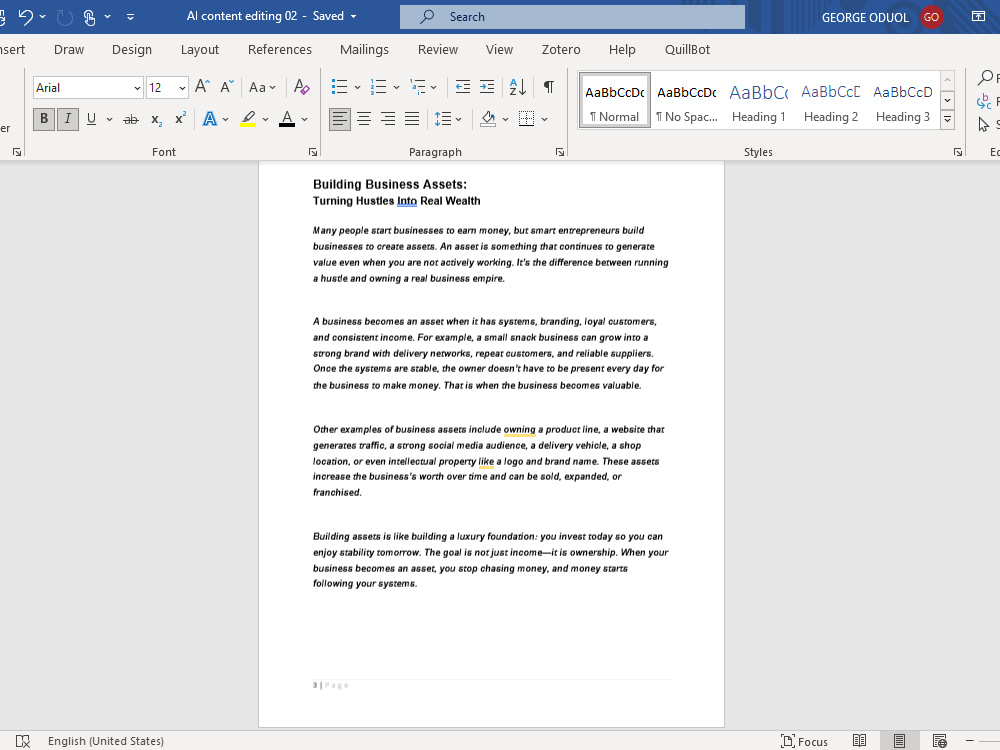Viewport: 1000px width, 750px height.
Task: Click the Find magnifier icon in Editing
Action: (x=985, y=78)
